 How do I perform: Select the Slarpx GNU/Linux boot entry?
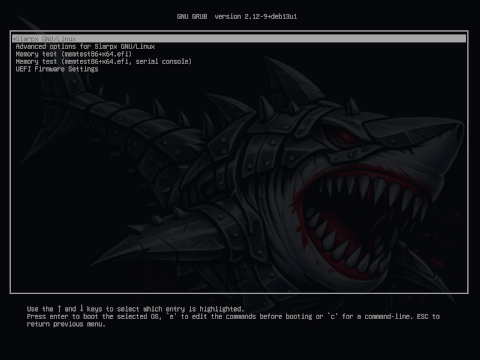pyautogui.click(x=239, y=39)
